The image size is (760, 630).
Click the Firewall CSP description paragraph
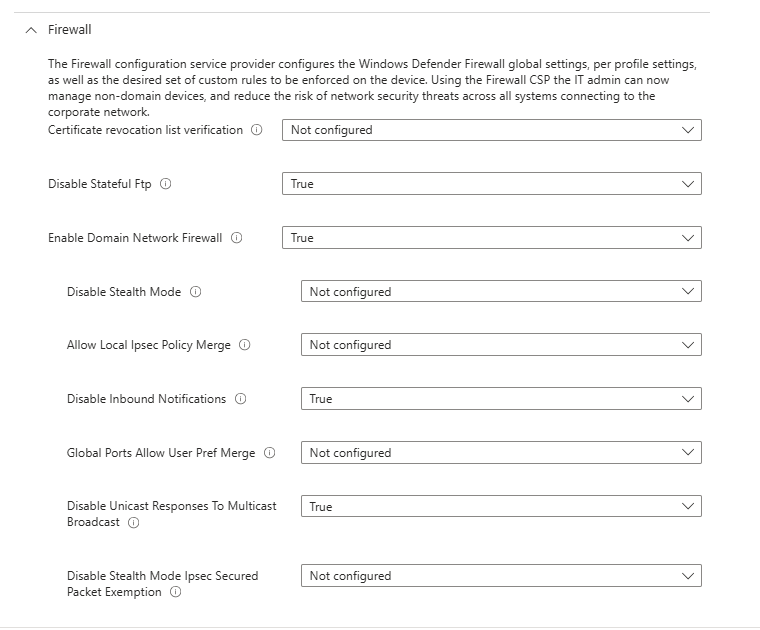click(372, 88)
